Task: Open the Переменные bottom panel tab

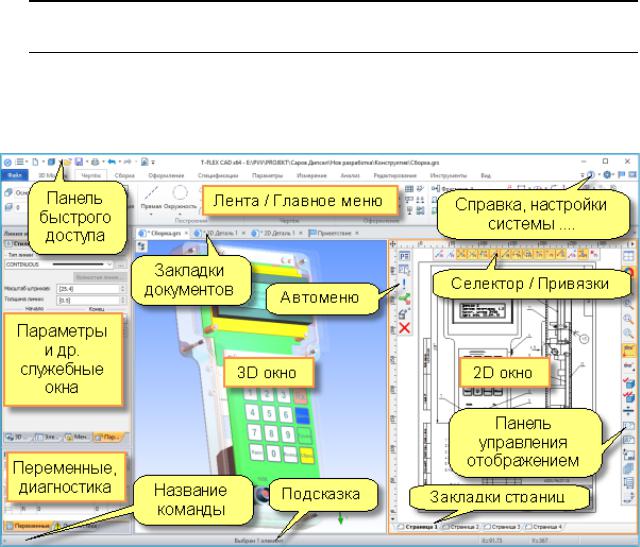Action: pos(28,526)
